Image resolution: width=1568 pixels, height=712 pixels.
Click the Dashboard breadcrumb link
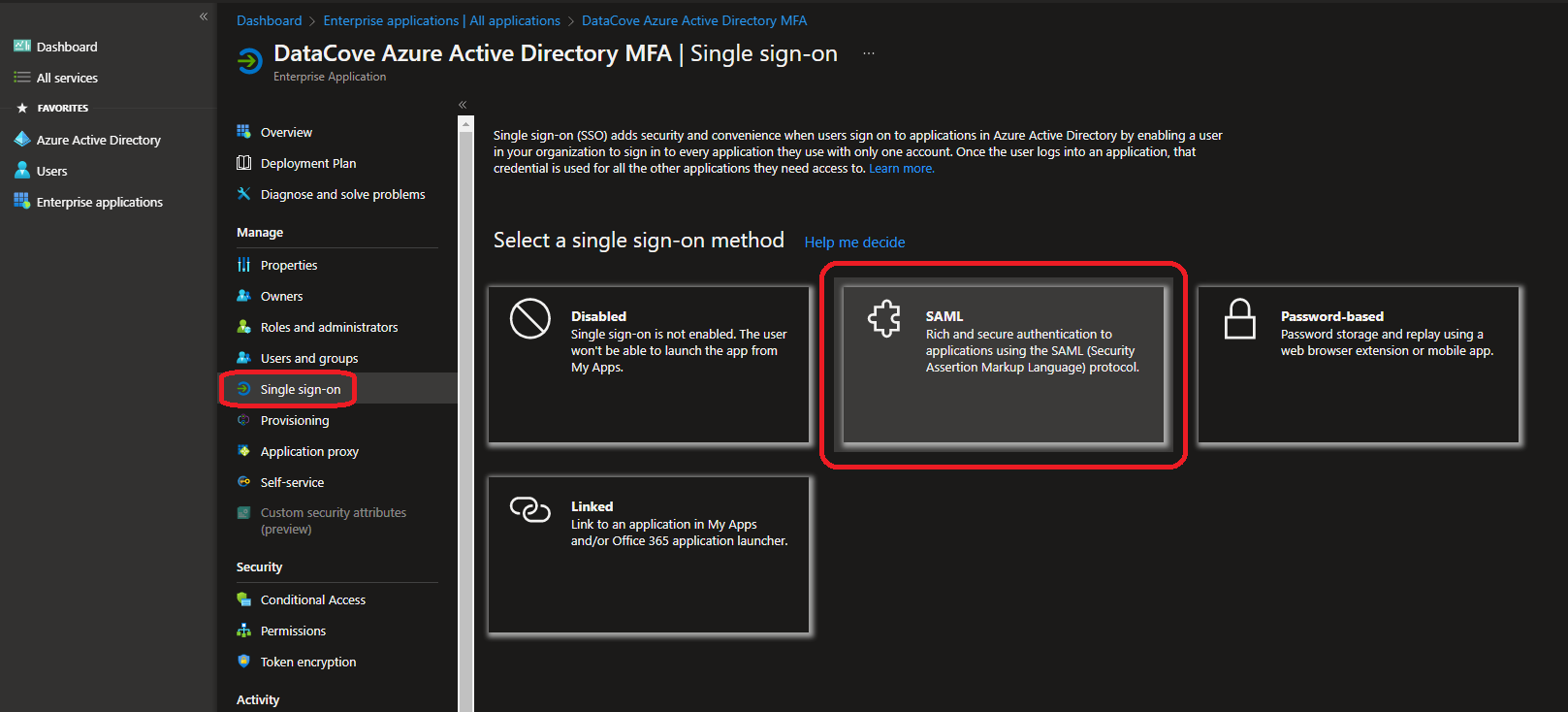coord(269,20)
